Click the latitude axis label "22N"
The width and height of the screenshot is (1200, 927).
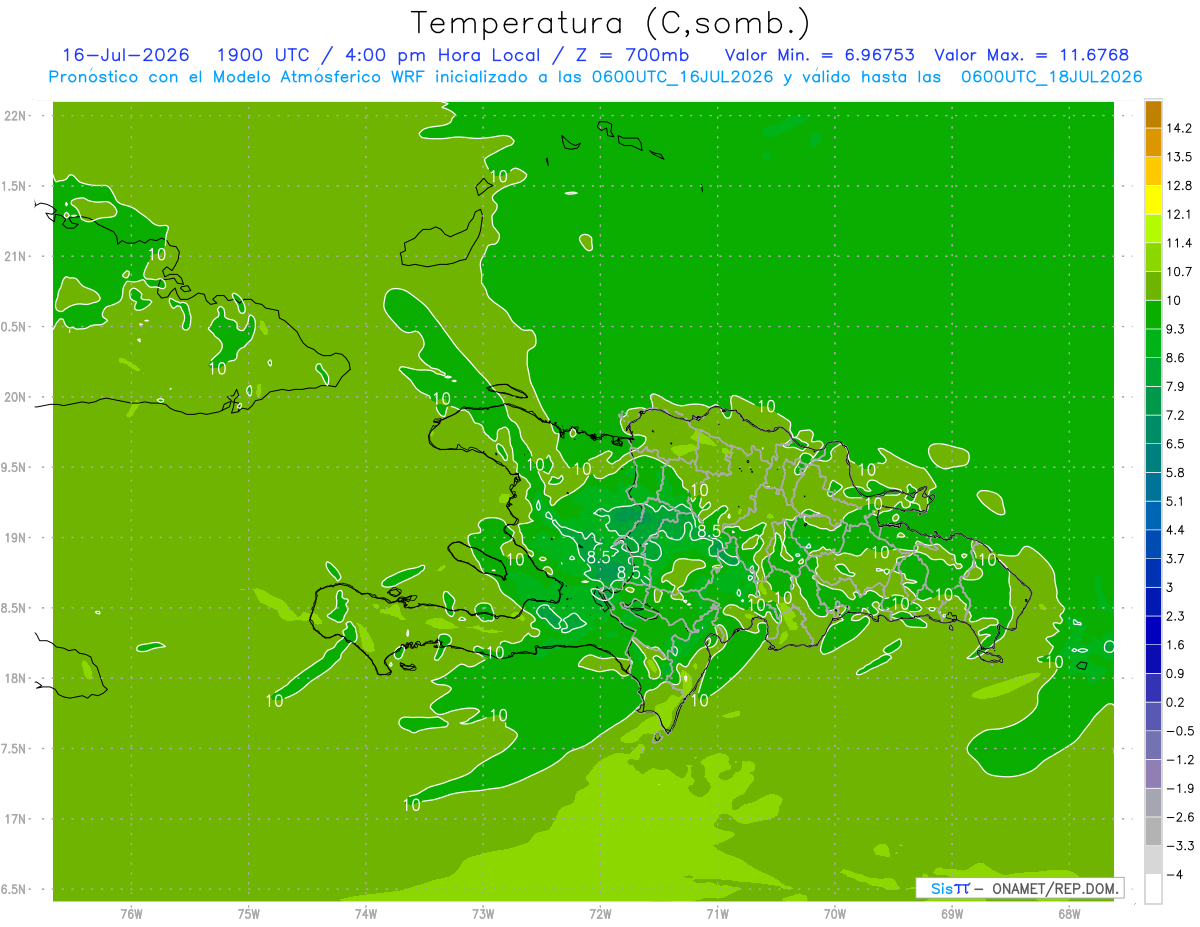(x=15, y=116)
